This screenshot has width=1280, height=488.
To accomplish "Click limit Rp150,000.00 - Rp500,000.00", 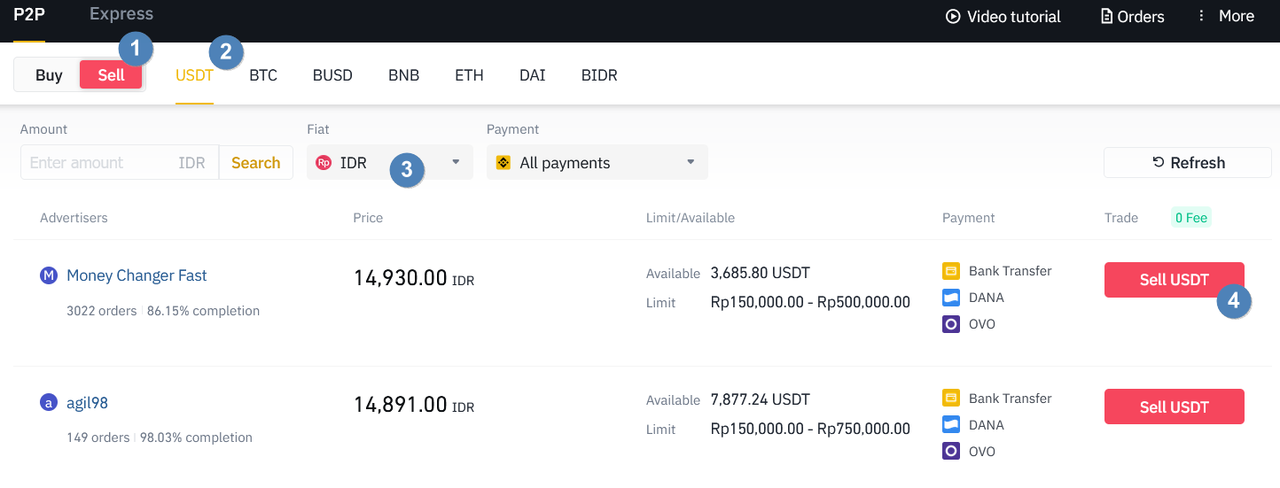I will 810,301.
